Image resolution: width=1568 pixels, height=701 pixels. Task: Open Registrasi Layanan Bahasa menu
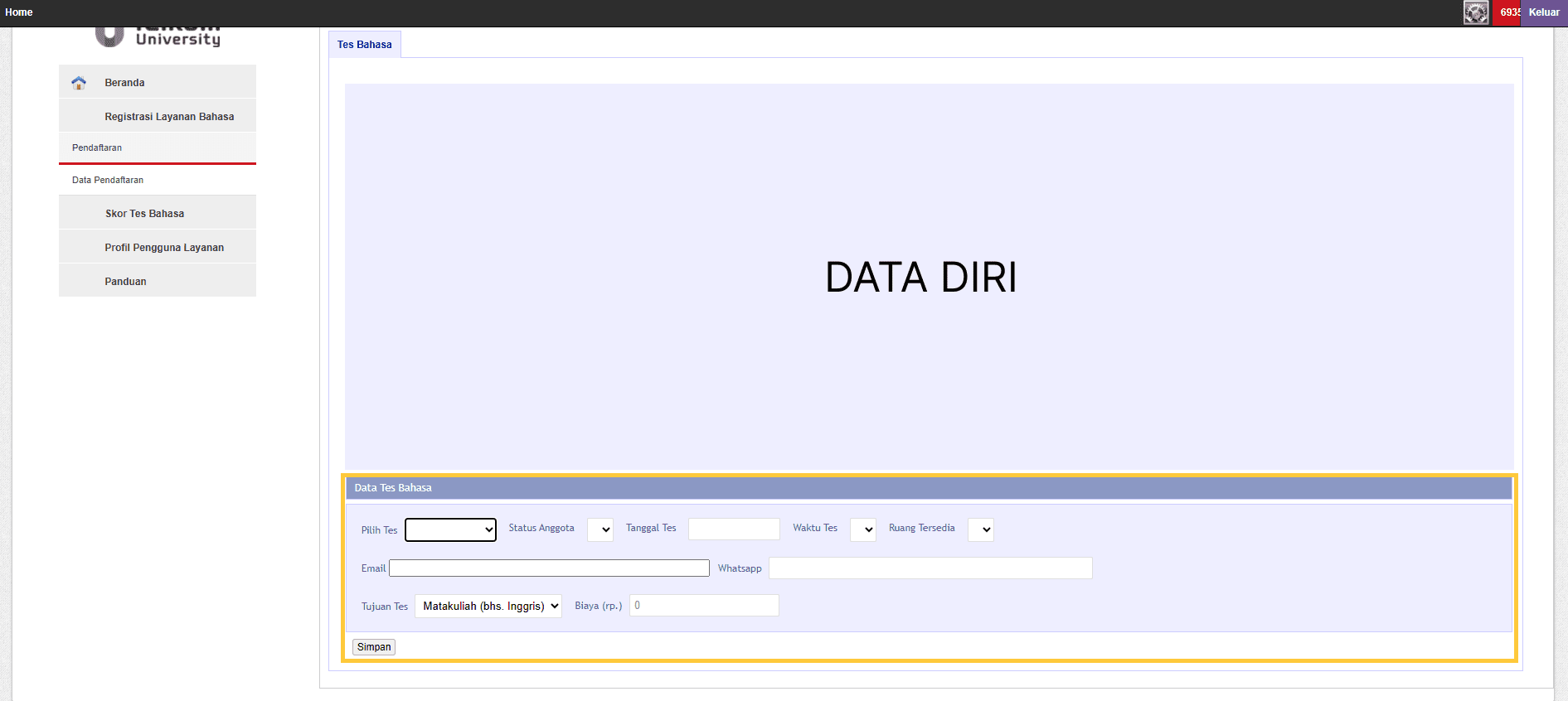[169, 117]
